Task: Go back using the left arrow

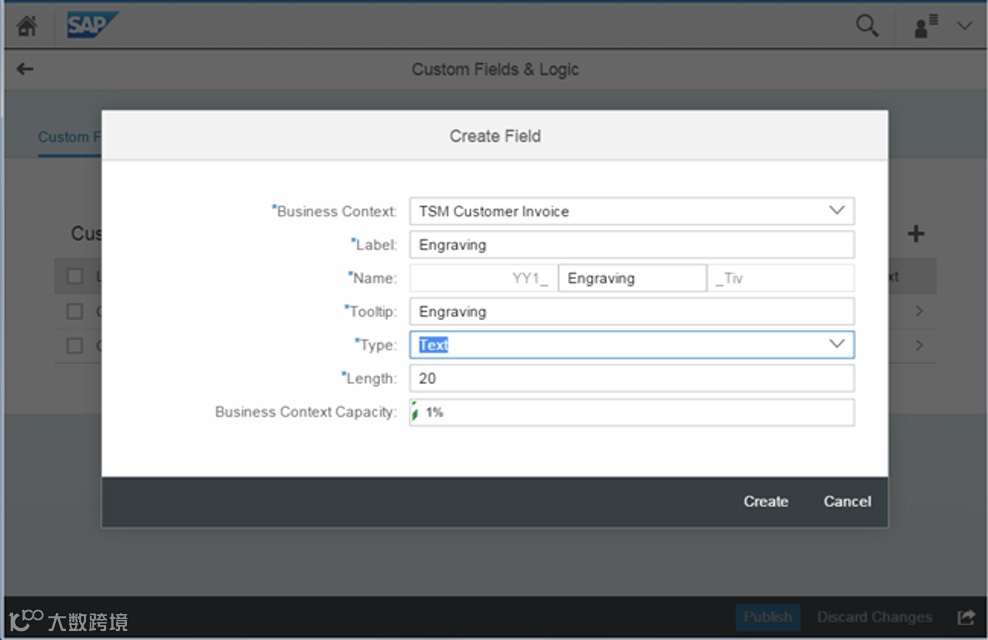Action: 25,69
